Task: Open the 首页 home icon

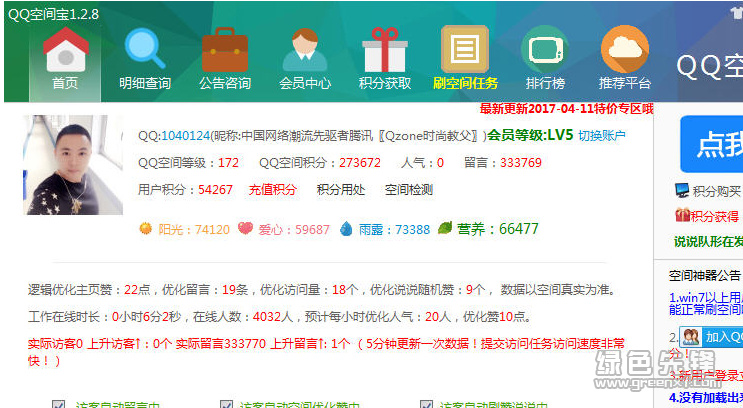Action: pos(65,50)
